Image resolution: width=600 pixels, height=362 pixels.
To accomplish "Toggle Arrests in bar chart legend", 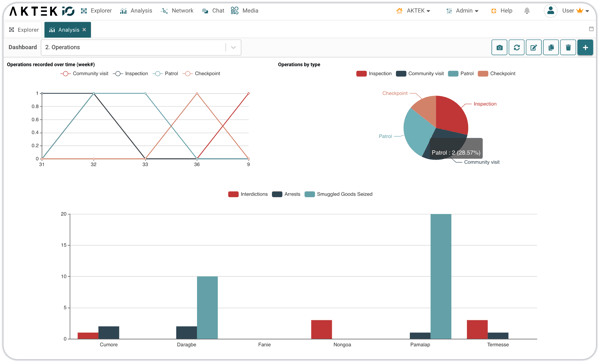I will (286, 194).
